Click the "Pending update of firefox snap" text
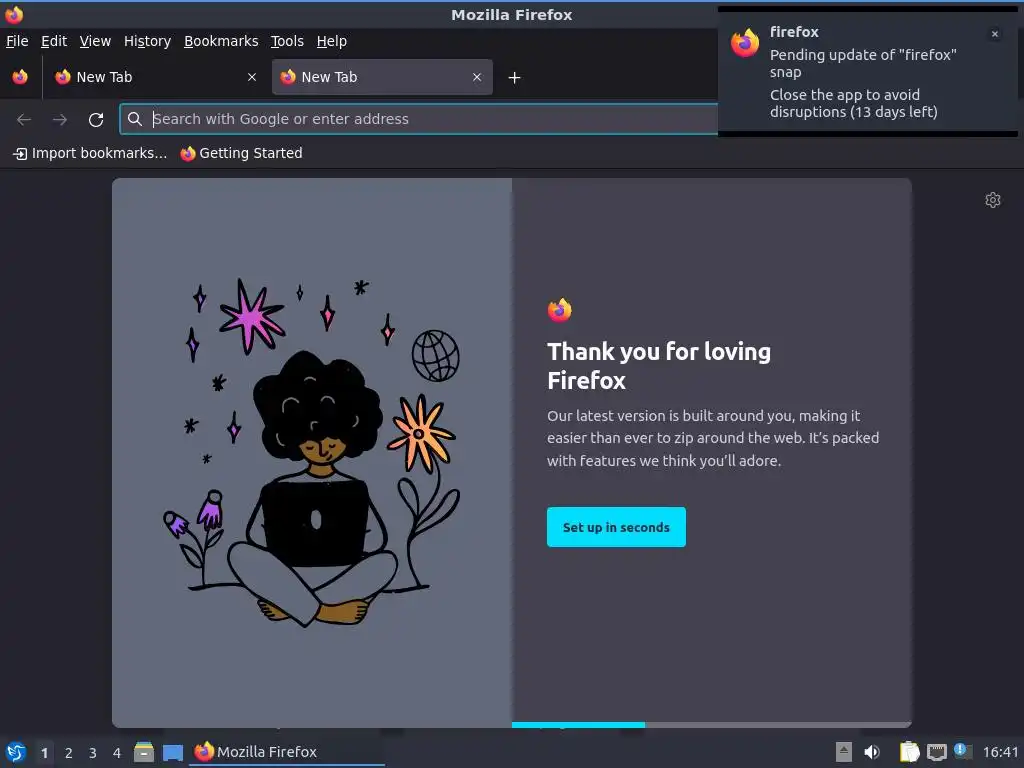Viewport: 1024px width, 768px height. click(x=863, y=63)
